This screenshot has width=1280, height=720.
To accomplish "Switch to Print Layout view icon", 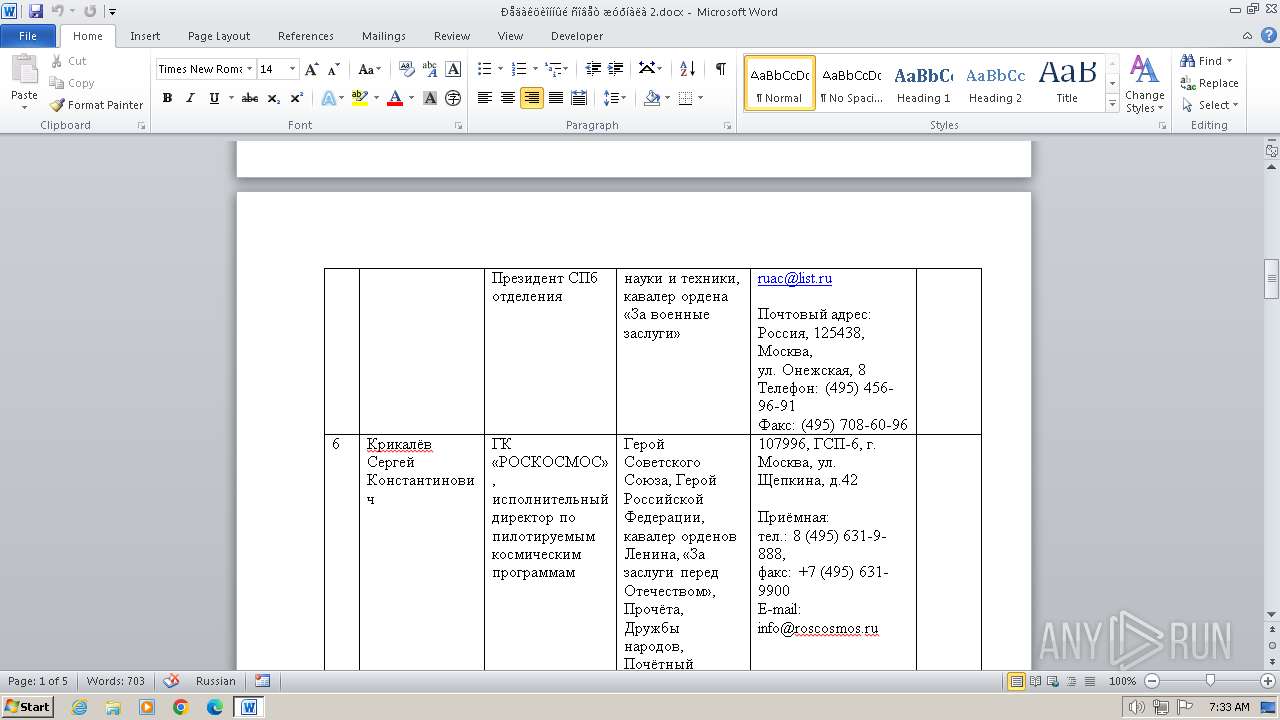I will [x=1016, y=681].
